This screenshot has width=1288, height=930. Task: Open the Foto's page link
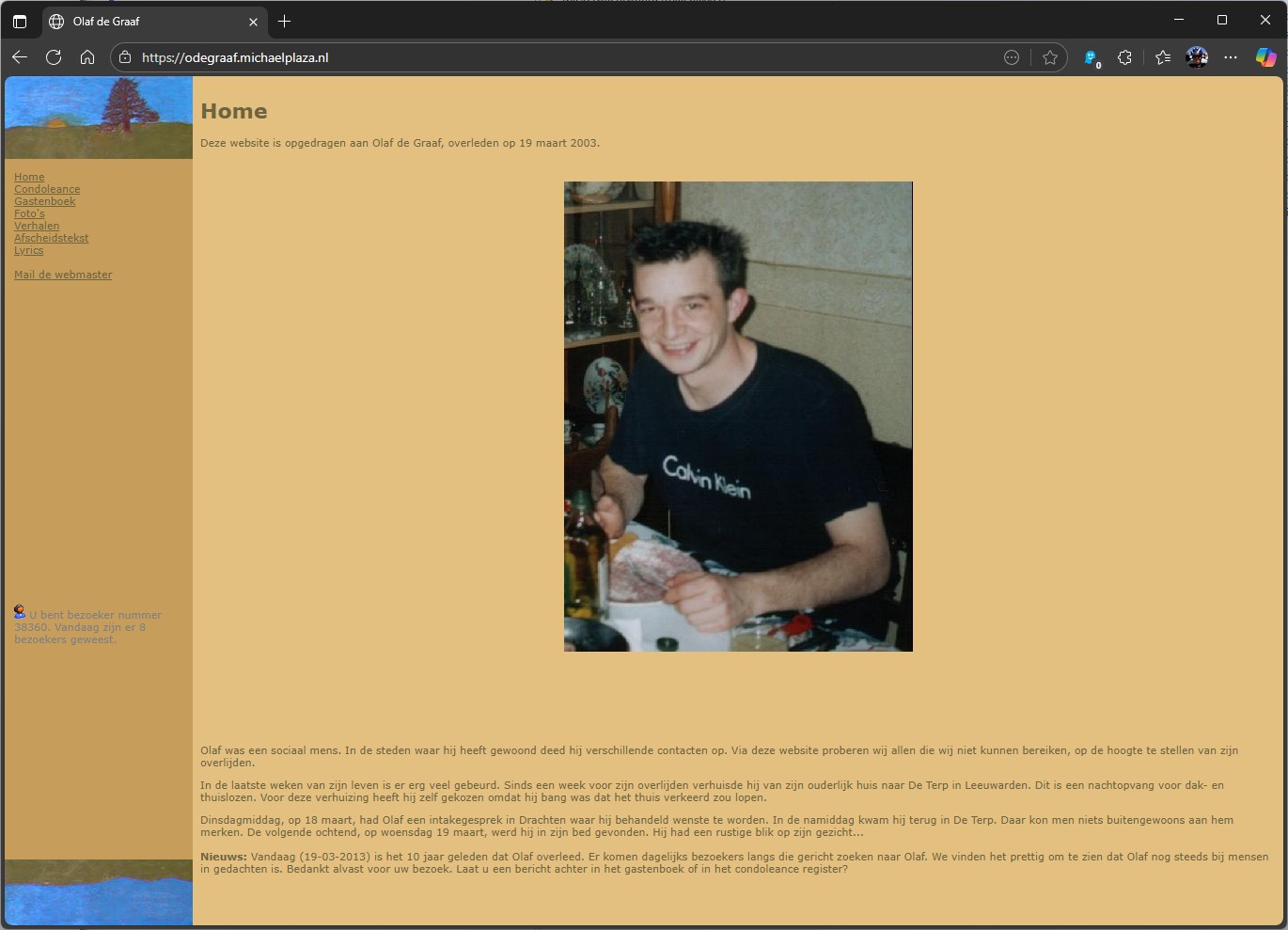pyautogui.click(x=29, y=213)
